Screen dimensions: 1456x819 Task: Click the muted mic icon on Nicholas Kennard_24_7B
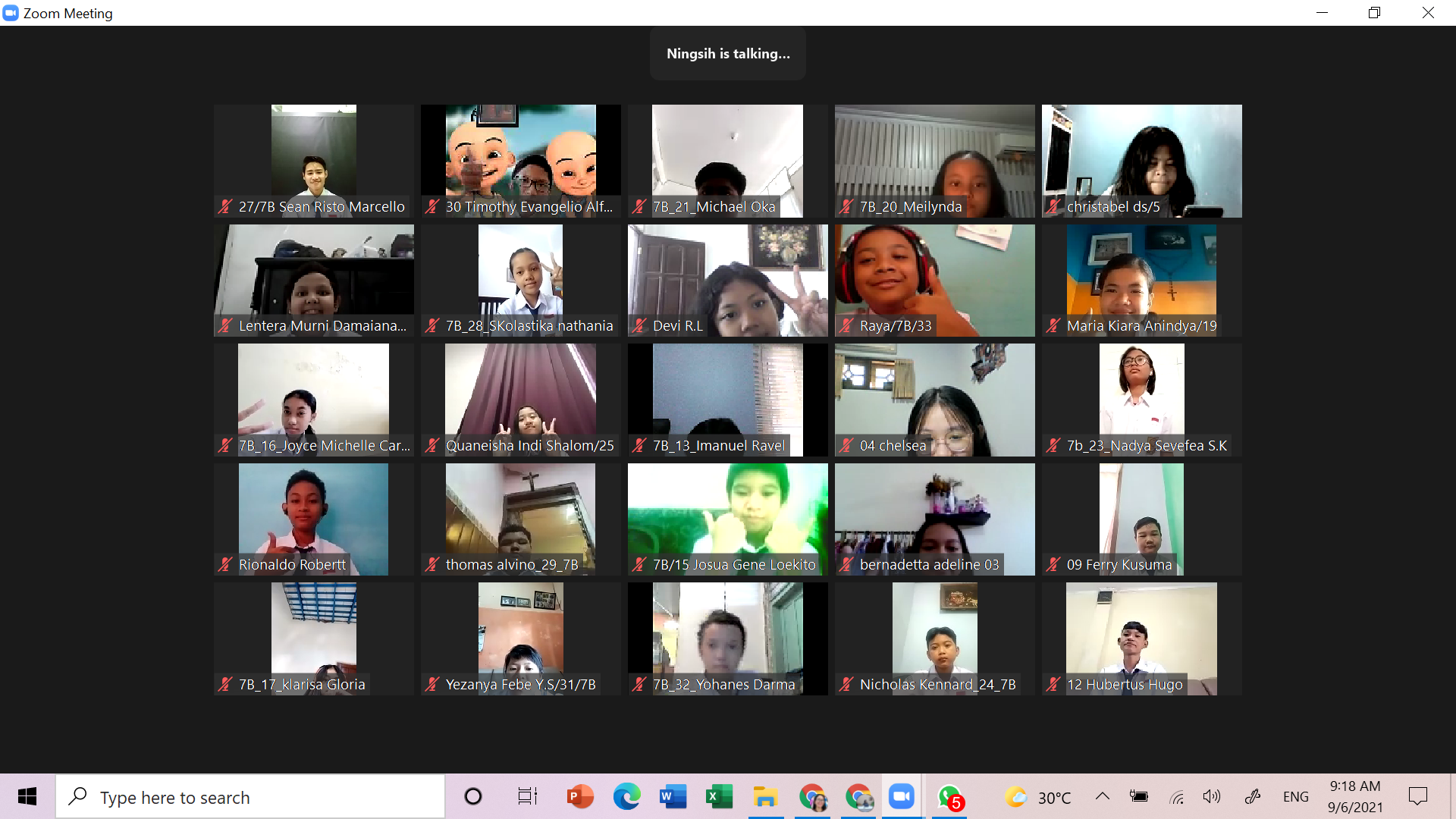[x=846, y=684]
